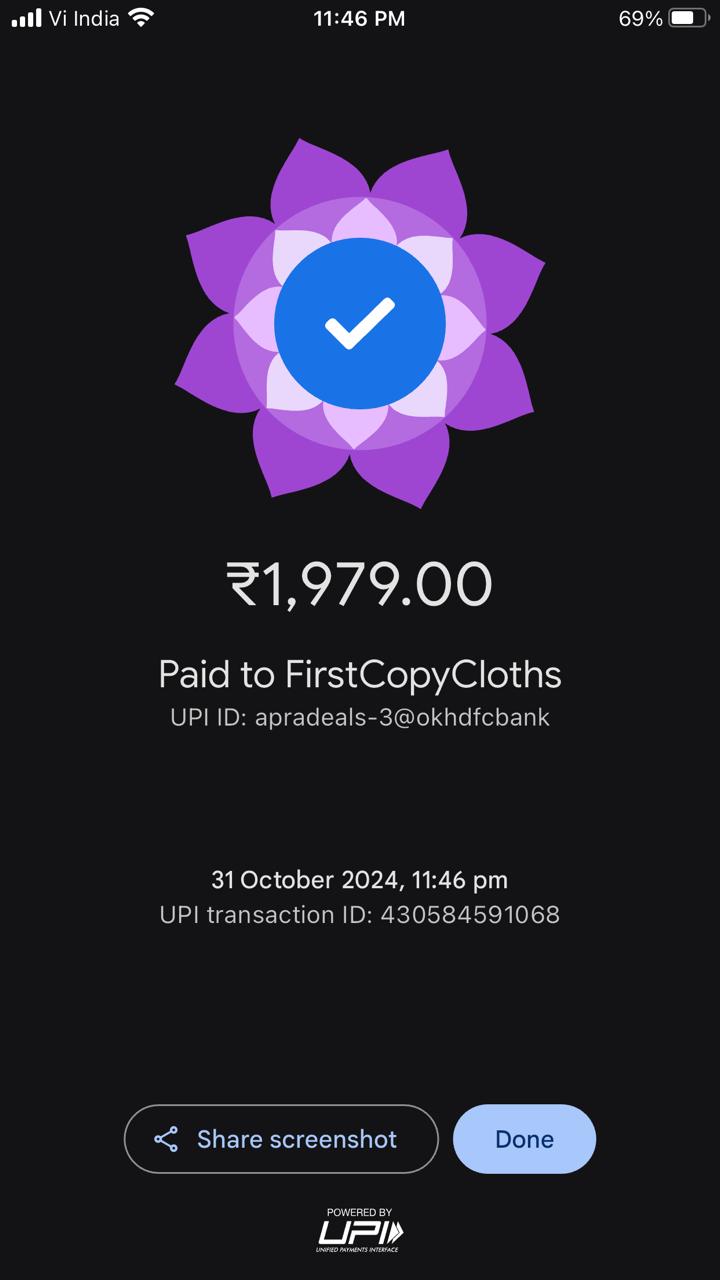Tap the UPI transaction ID 430584591068
Image resolution: width=720 pixels, height=1280 pixels.
tap(360, 914)
